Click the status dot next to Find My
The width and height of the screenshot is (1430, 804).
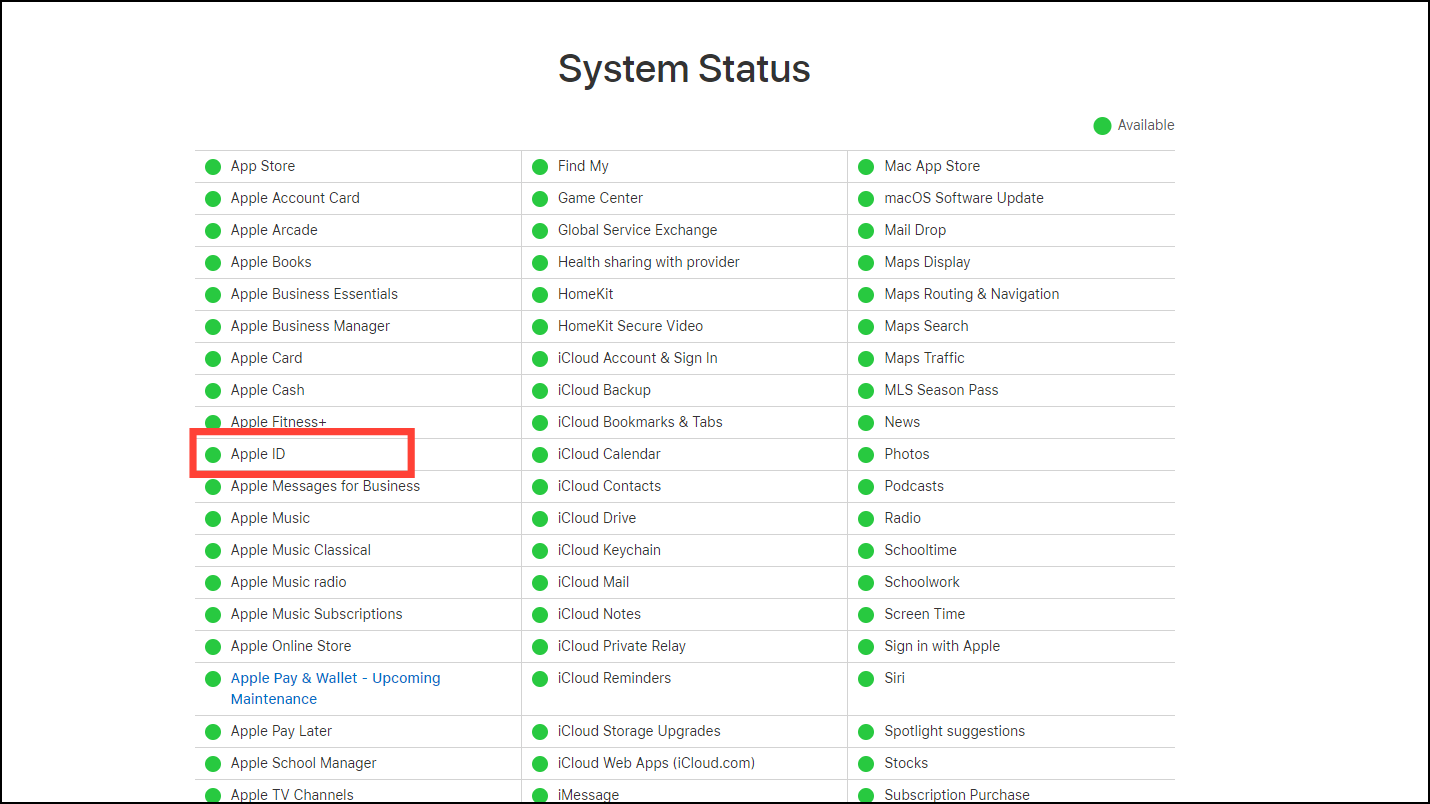540,167
